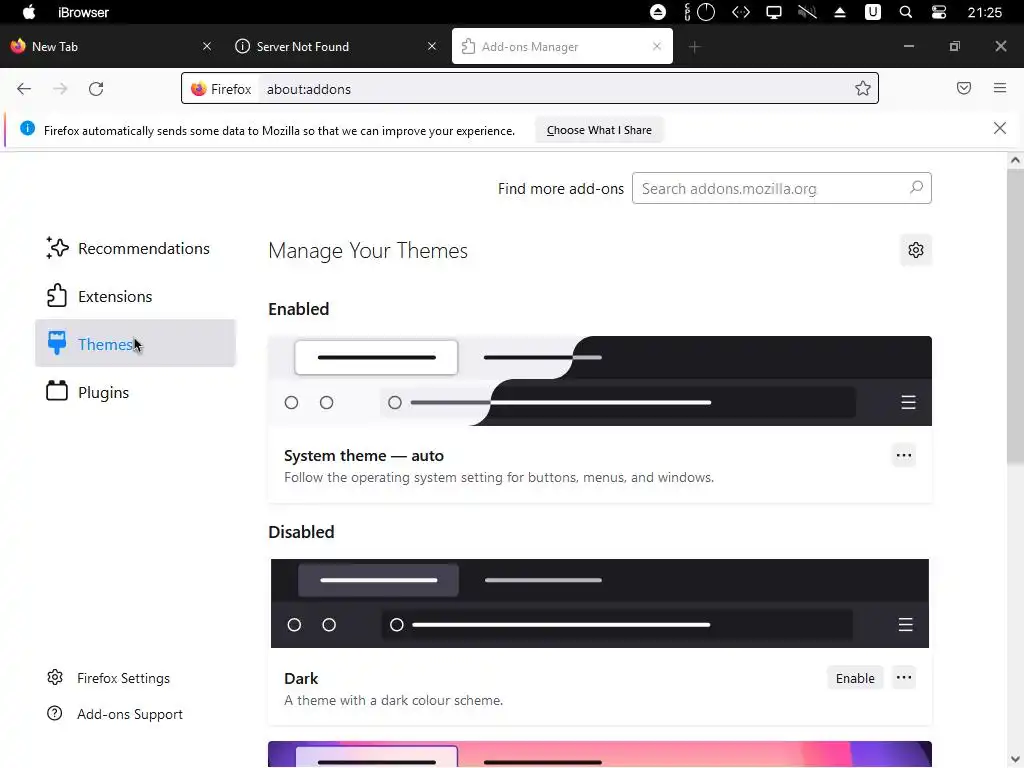This screenshot has width=1024, height=768.
Task: Click the Themes paintbrush icon
Action: pyautogui.click(x=57, y=343)
